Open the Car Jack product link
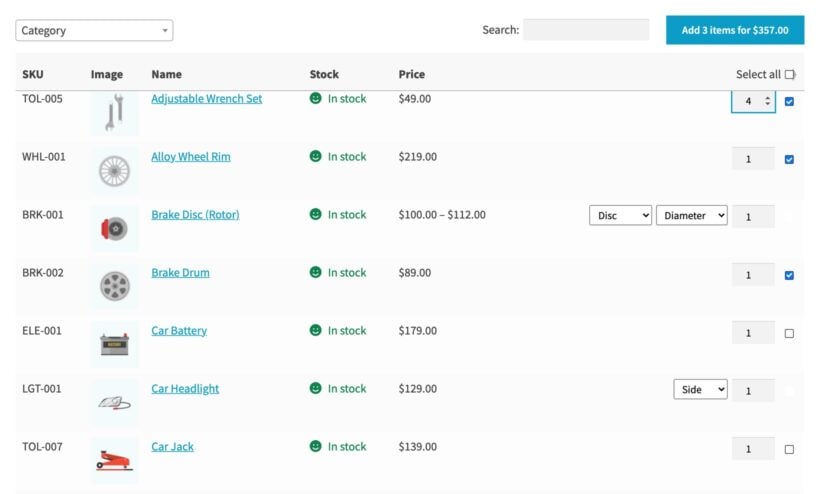The height and width of the screenshot is (494, 820). click(173, 447)
